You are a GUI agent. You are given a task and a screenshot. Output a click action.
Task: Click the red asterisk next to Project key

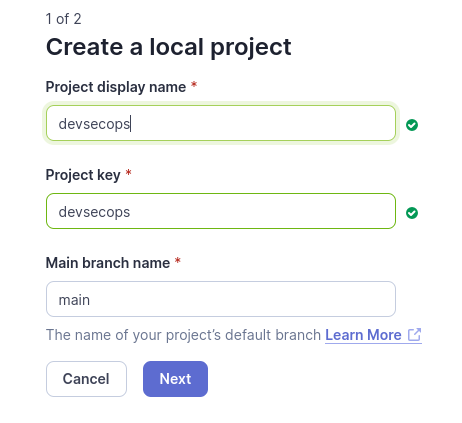tap(128, 173)
